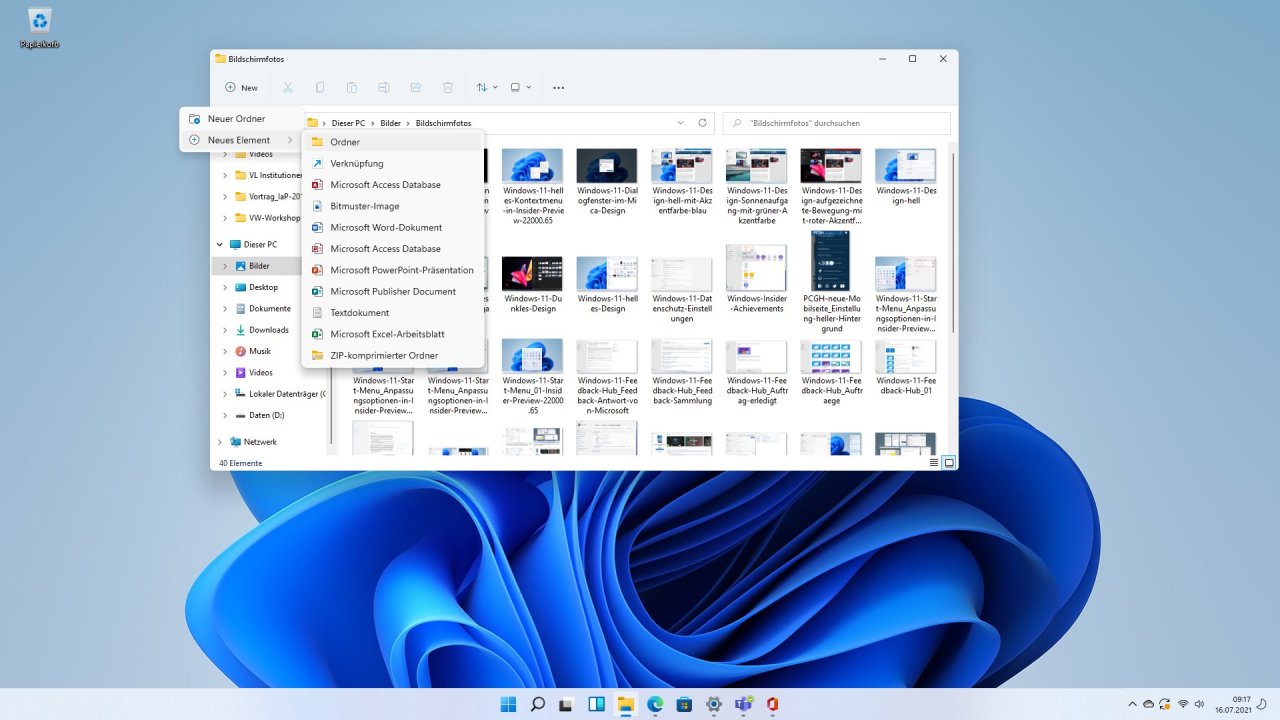Viewport: 1280px width, 720px height.
Task: Click the Bildschirmfotos search field
Action: coord(836,123)
